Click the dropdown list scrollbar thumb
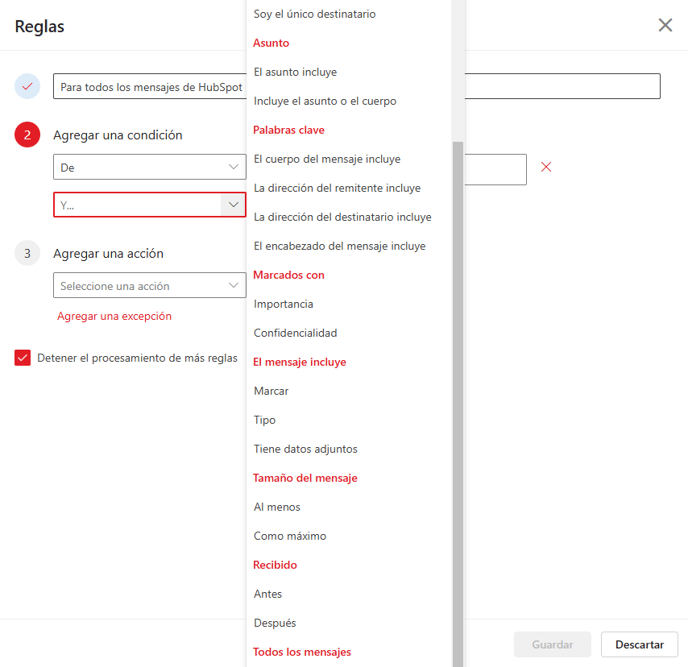This screenshot has width=688, height=667. click(458, 404)
